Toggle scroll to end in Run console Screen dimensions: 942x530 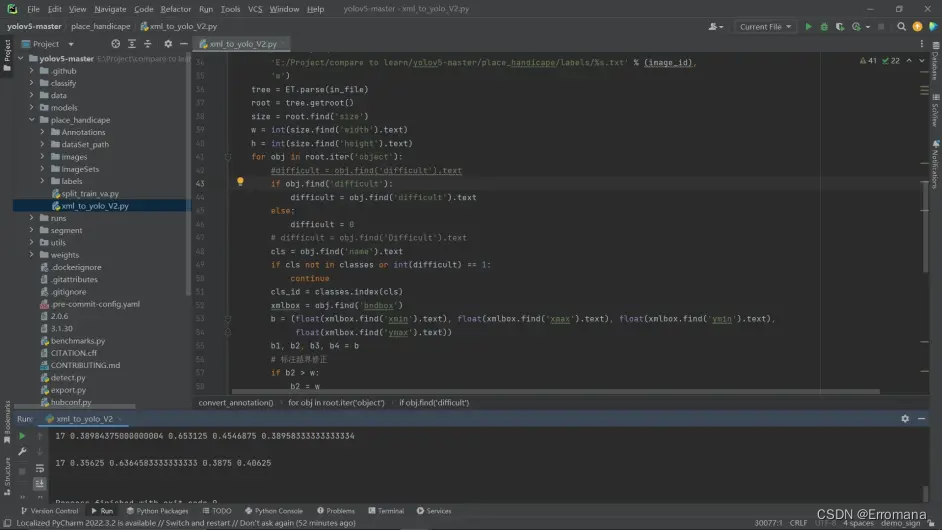(x=40, y=483)
